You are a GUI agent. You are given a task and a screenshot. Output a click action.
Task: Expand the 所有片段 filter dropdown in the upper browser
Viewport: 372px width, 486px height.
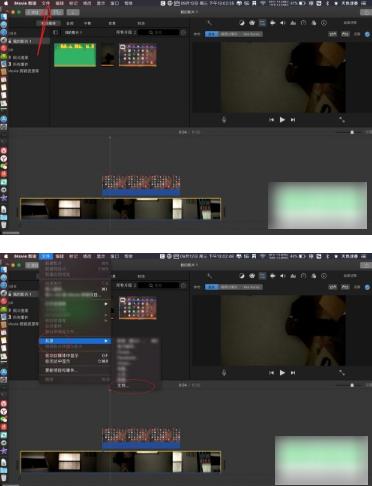point(126,32)
